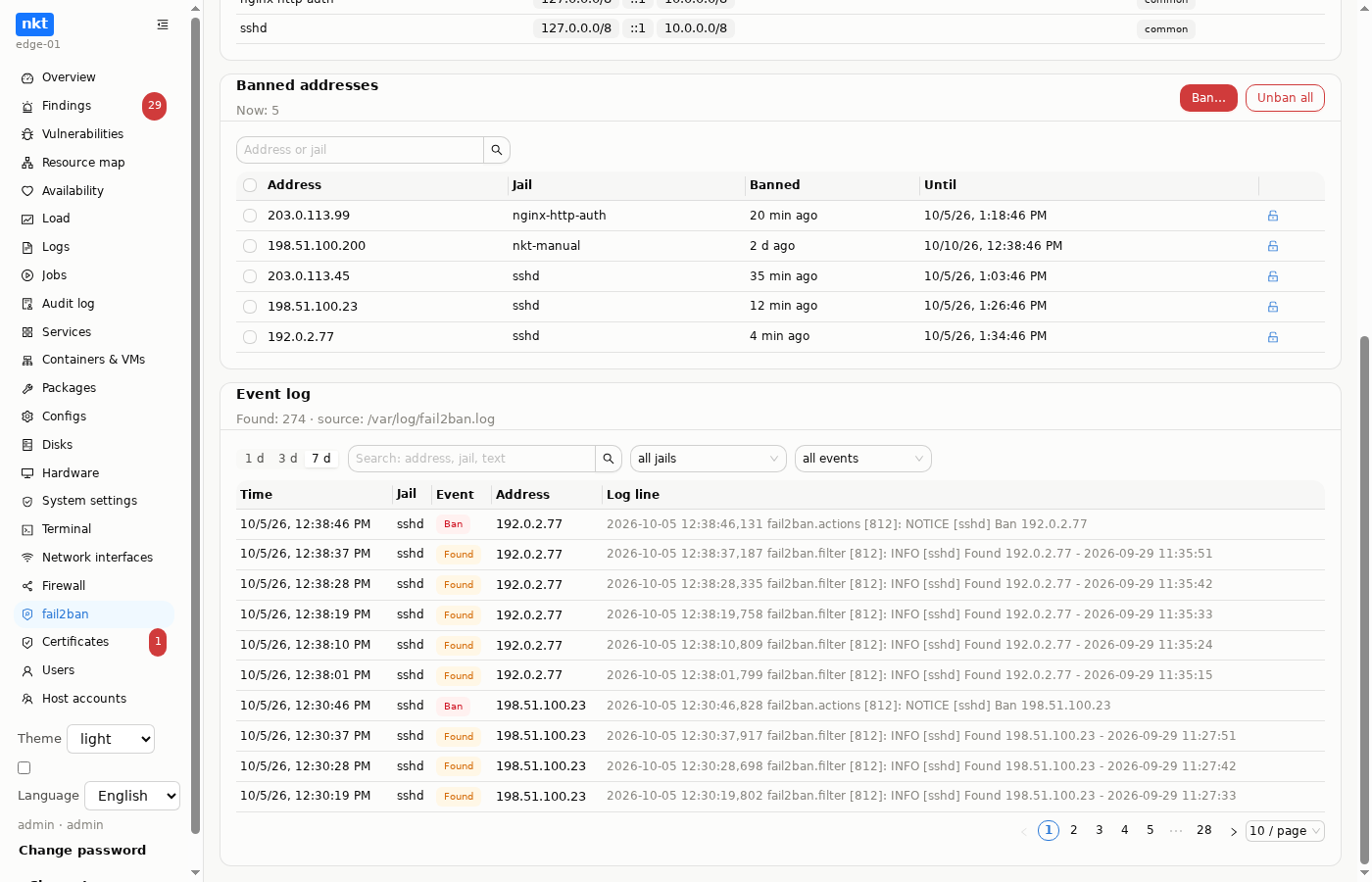Open the Certificates menu item
The width and height of the screenshot is (1372, 882).
pos(95,642)
